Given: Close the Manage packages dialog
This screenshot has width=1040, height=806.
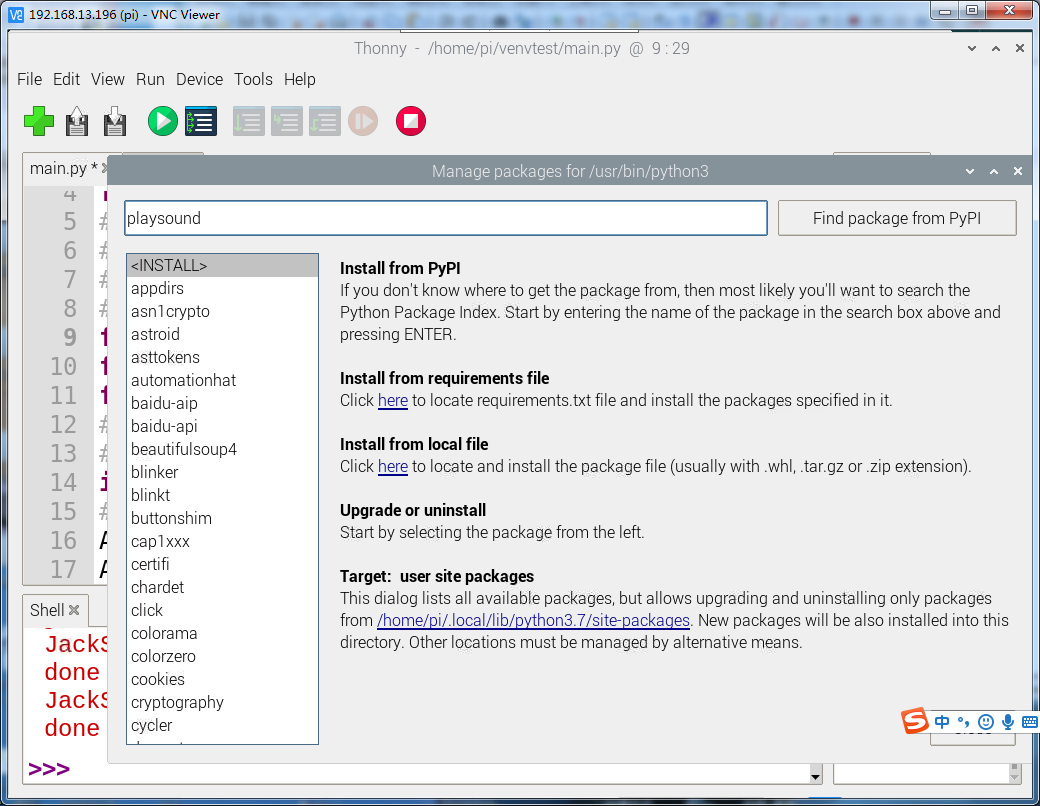Looking at the screenshot, I should [1017, 171].
